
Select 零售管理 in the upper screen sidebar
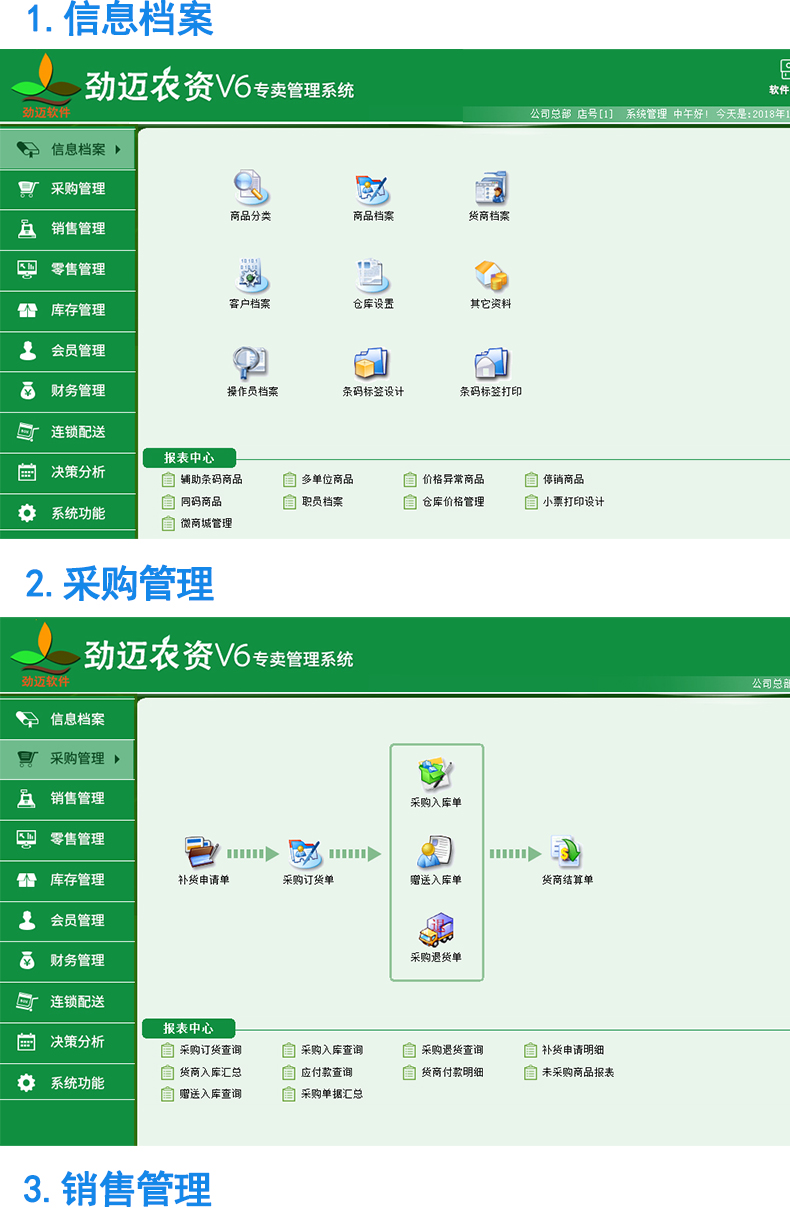coord(68,270)
